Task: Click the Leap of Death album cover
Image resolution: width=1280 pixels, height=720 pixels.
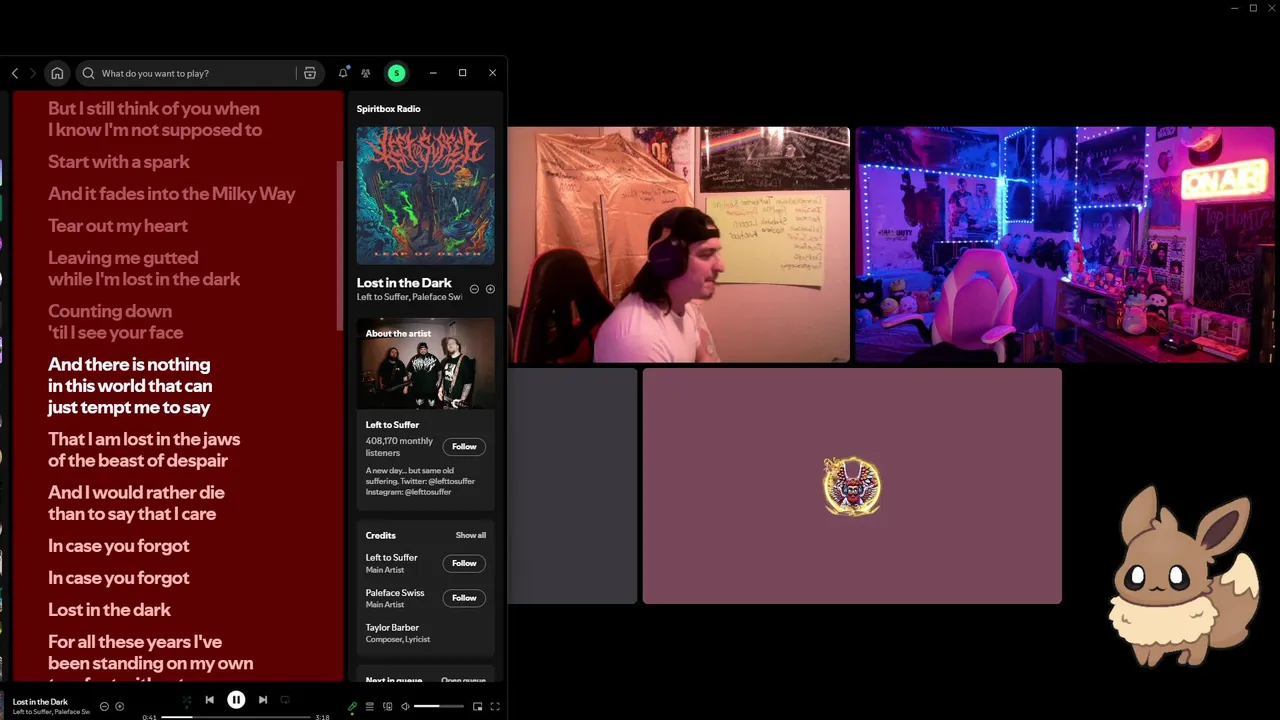Action: pyautogui.click(x=425, y=196)
